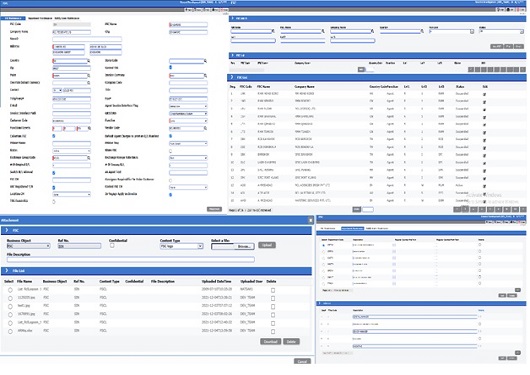Edit the row with Active status

(x=485, y=186)
